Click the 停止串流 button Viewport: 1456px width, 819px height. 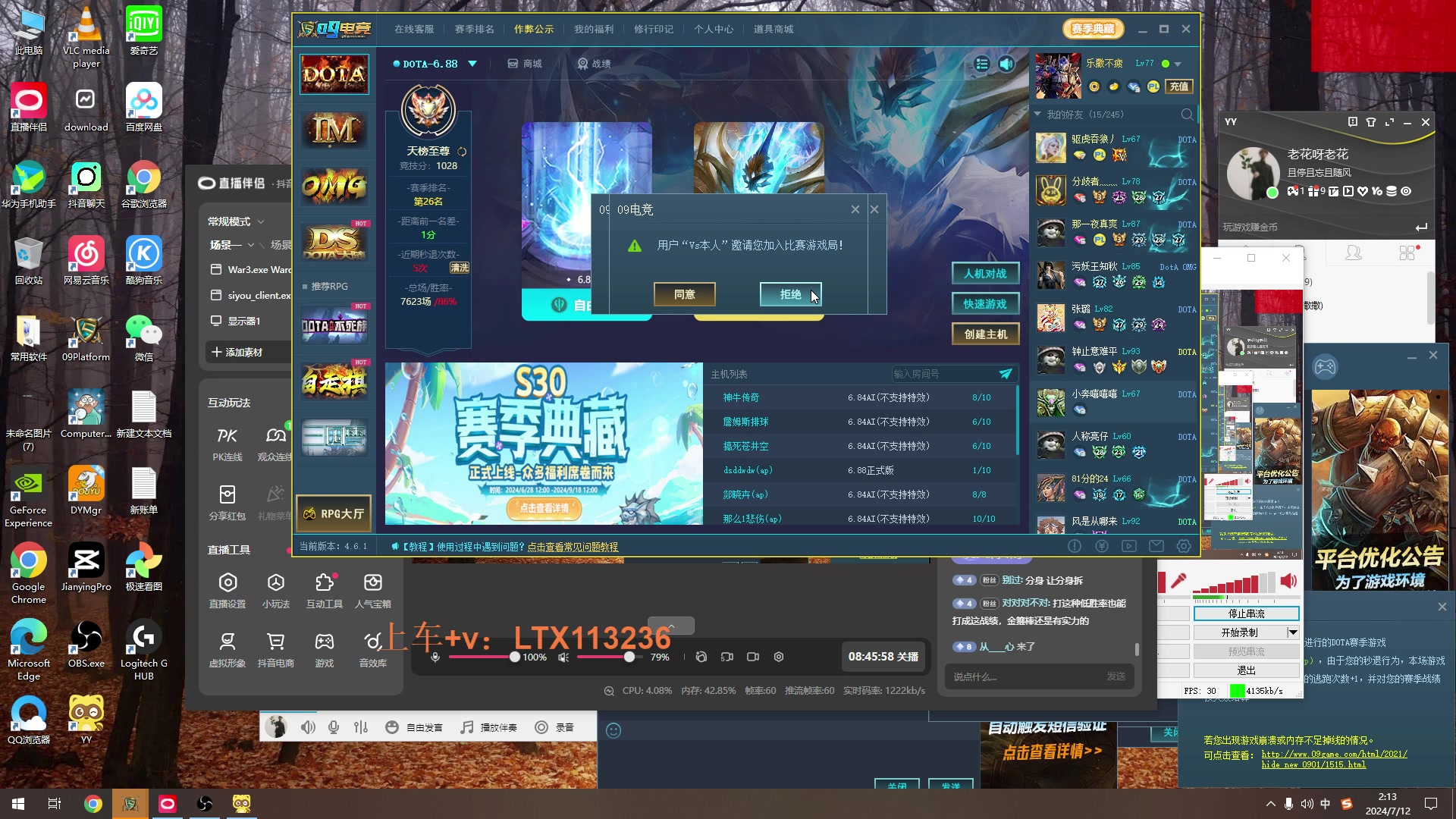coord(1246,613)
